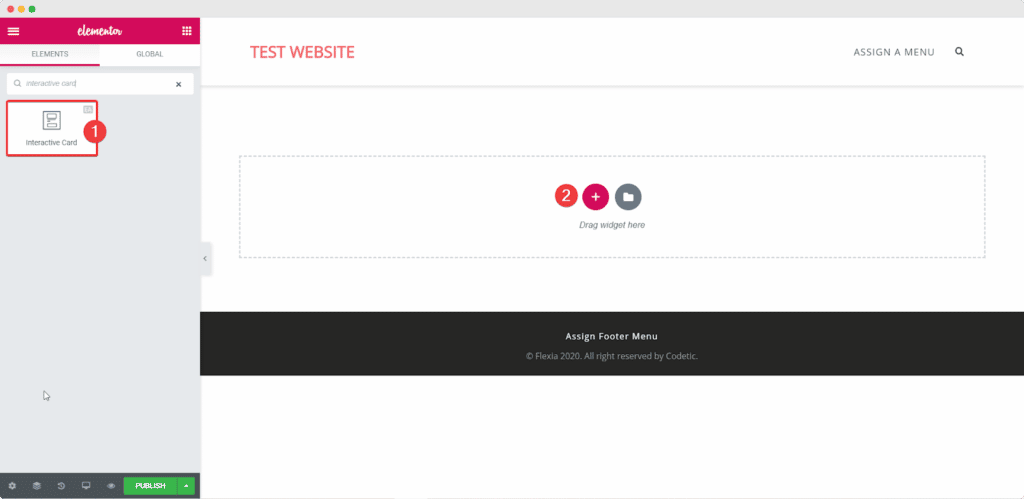Select the Elements tab
This screenshot has width=1024, height=499.
[x=50, y=54]
